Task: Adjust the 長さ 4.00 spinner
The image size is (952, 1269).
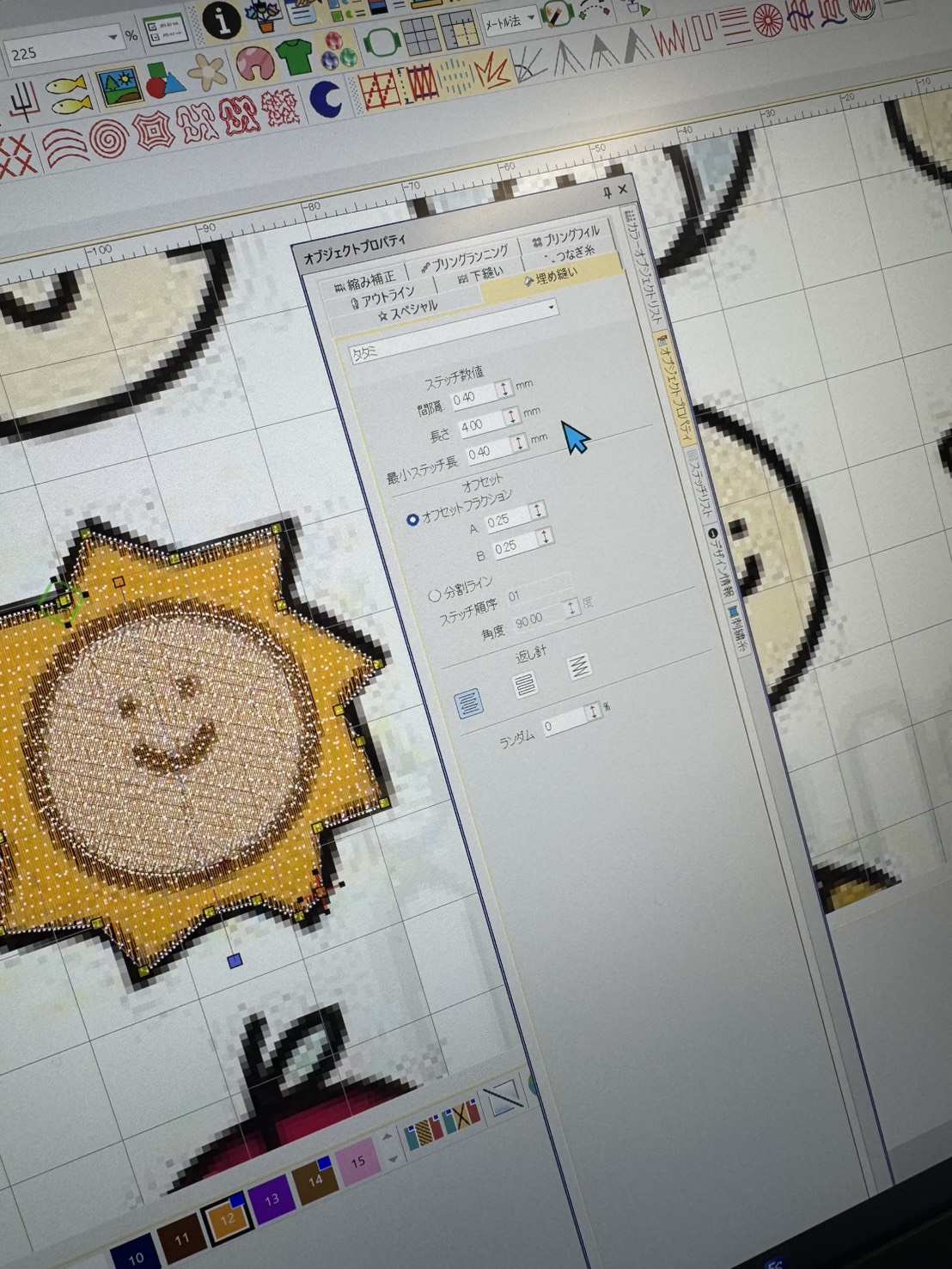Action: (512, 417)
